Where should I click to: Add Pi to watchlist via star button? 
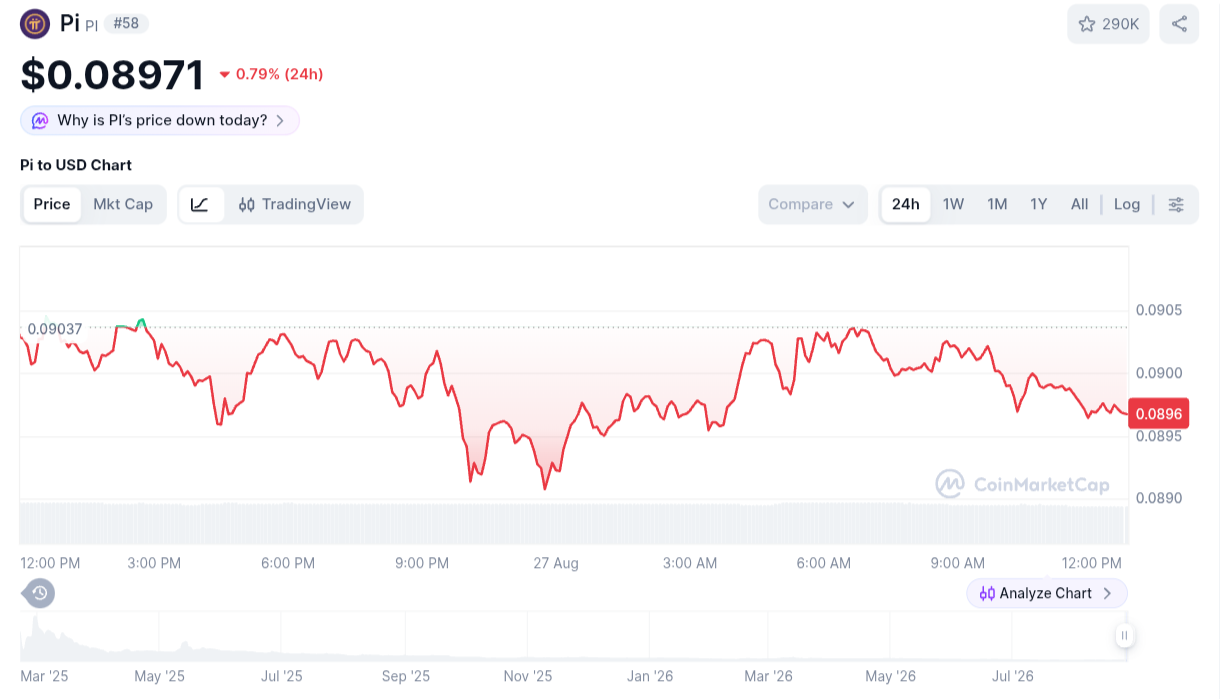coord(1108,24)
